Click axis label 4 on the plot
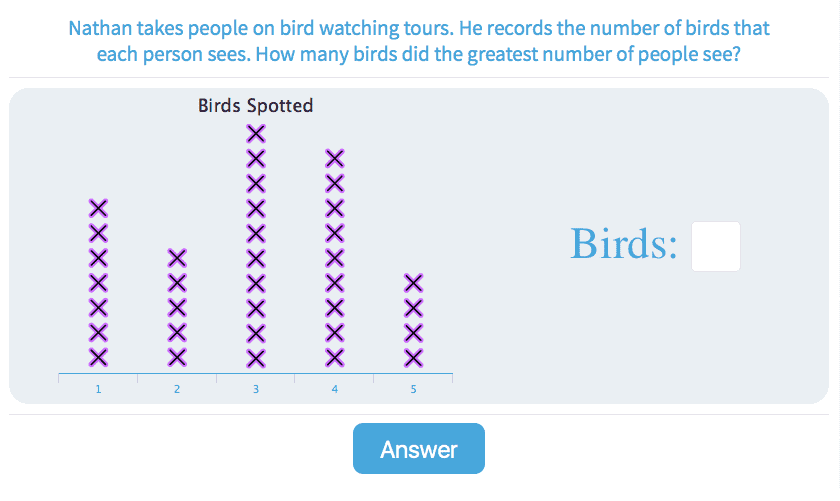The image size is (840, 501). (335, 389)
